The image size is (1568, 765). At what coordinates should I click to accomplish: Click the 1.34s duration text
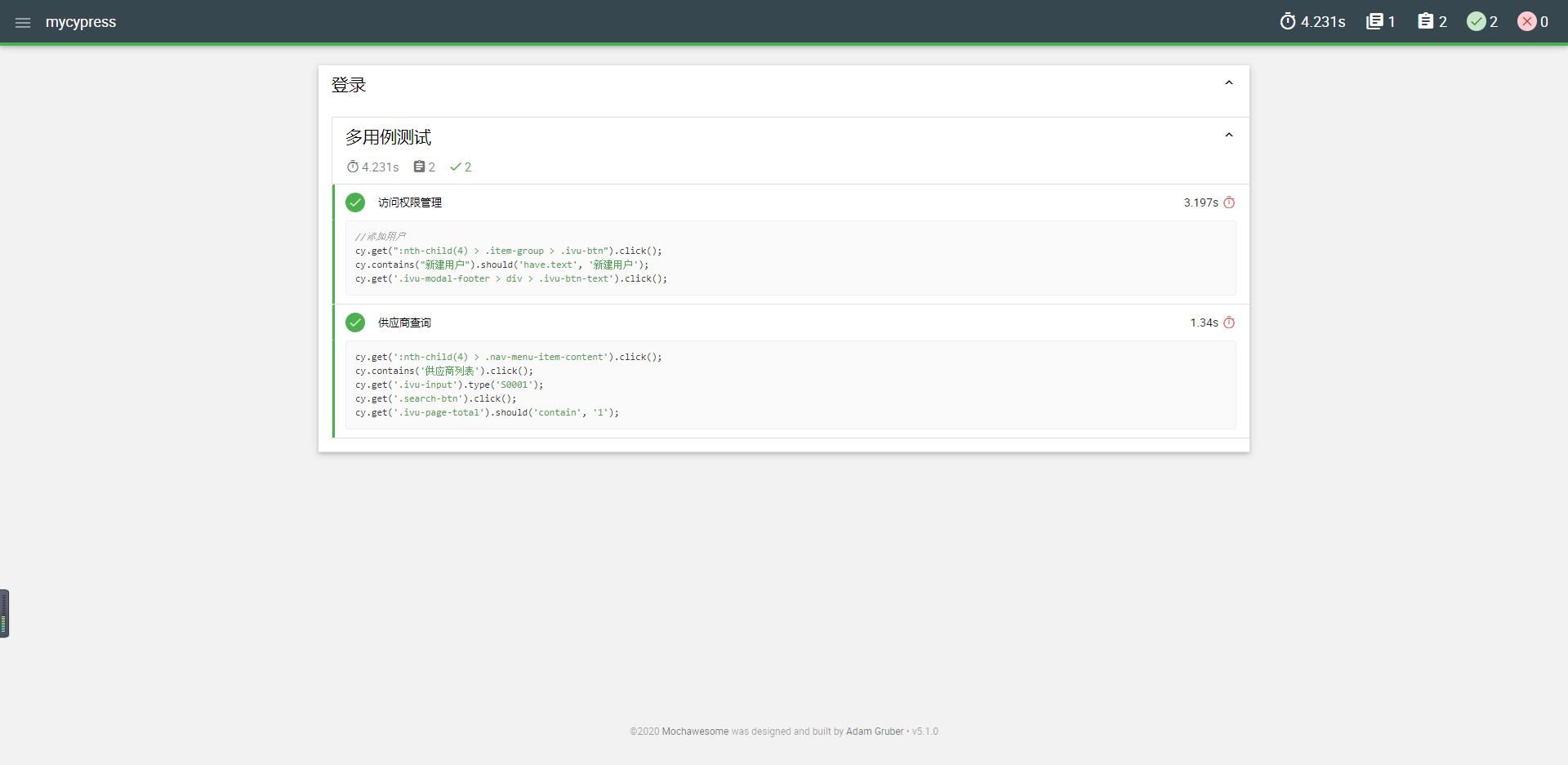point(1205,322)
